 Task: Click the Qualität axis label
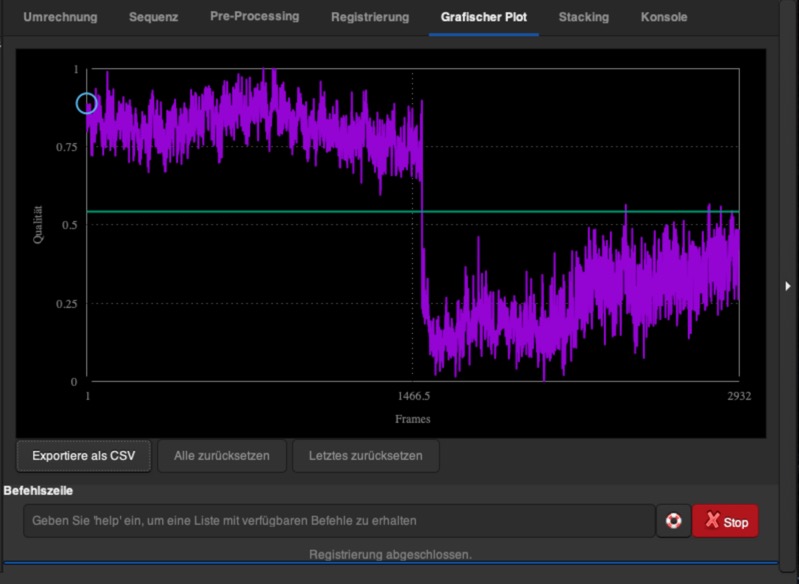pyautogui.click(x=39, y=225)
